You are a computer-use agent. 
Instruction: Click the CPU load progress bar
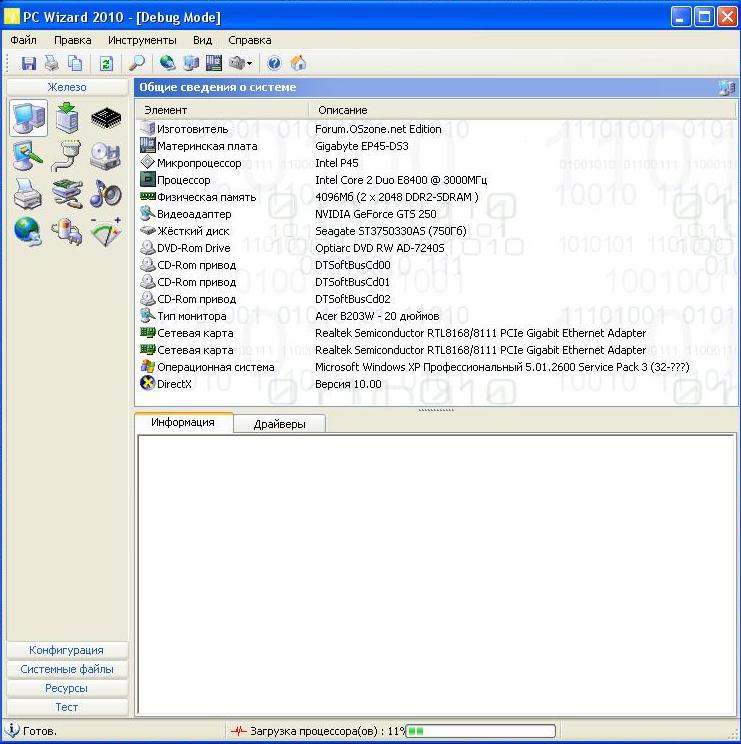point(480,731)
